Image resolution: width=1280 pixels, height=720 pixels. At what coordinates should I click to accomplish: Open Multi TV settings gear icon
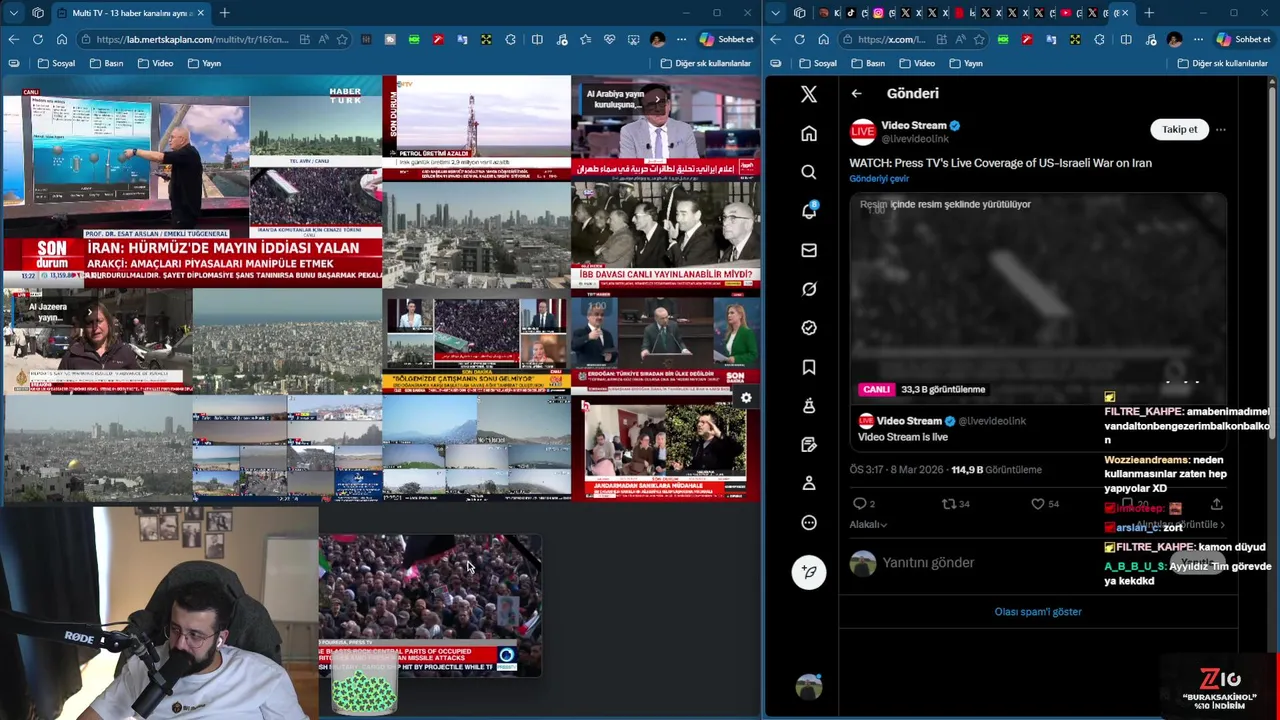(746, 398)
